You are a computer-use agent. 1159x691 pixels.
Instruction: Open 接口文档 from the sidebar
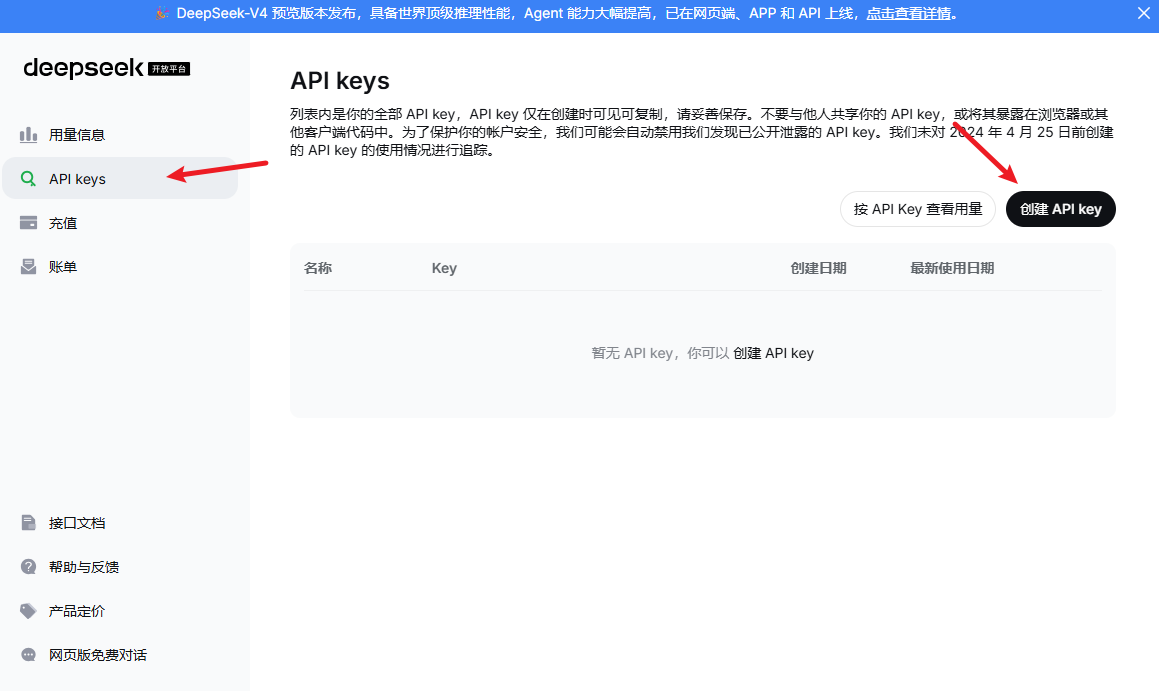click(x=120, y=522)
